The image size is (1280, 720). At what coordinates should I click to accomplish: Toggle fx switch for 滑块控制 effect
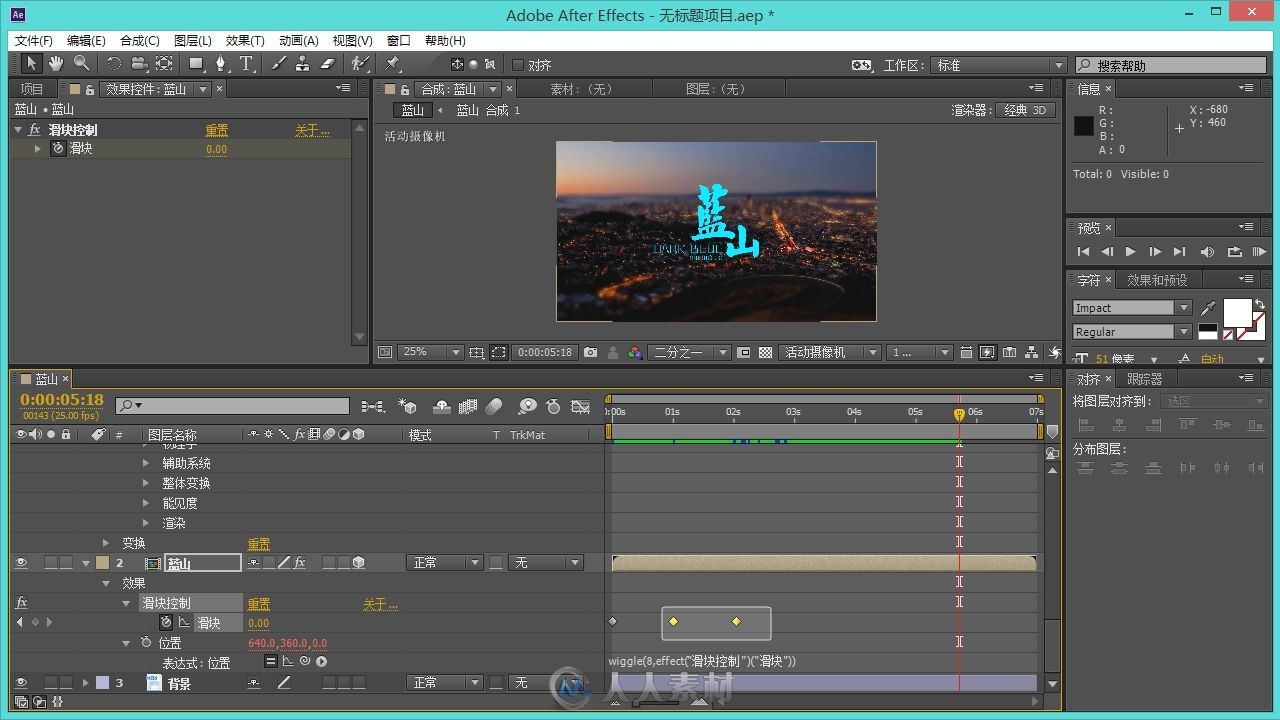click(x=21, y=603)
